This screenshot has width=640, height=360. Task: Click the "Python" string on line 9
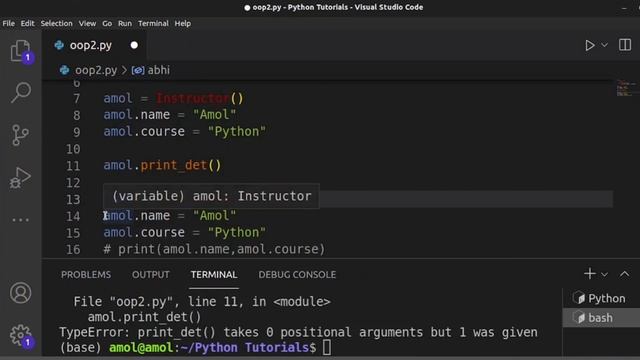[237, 131]
